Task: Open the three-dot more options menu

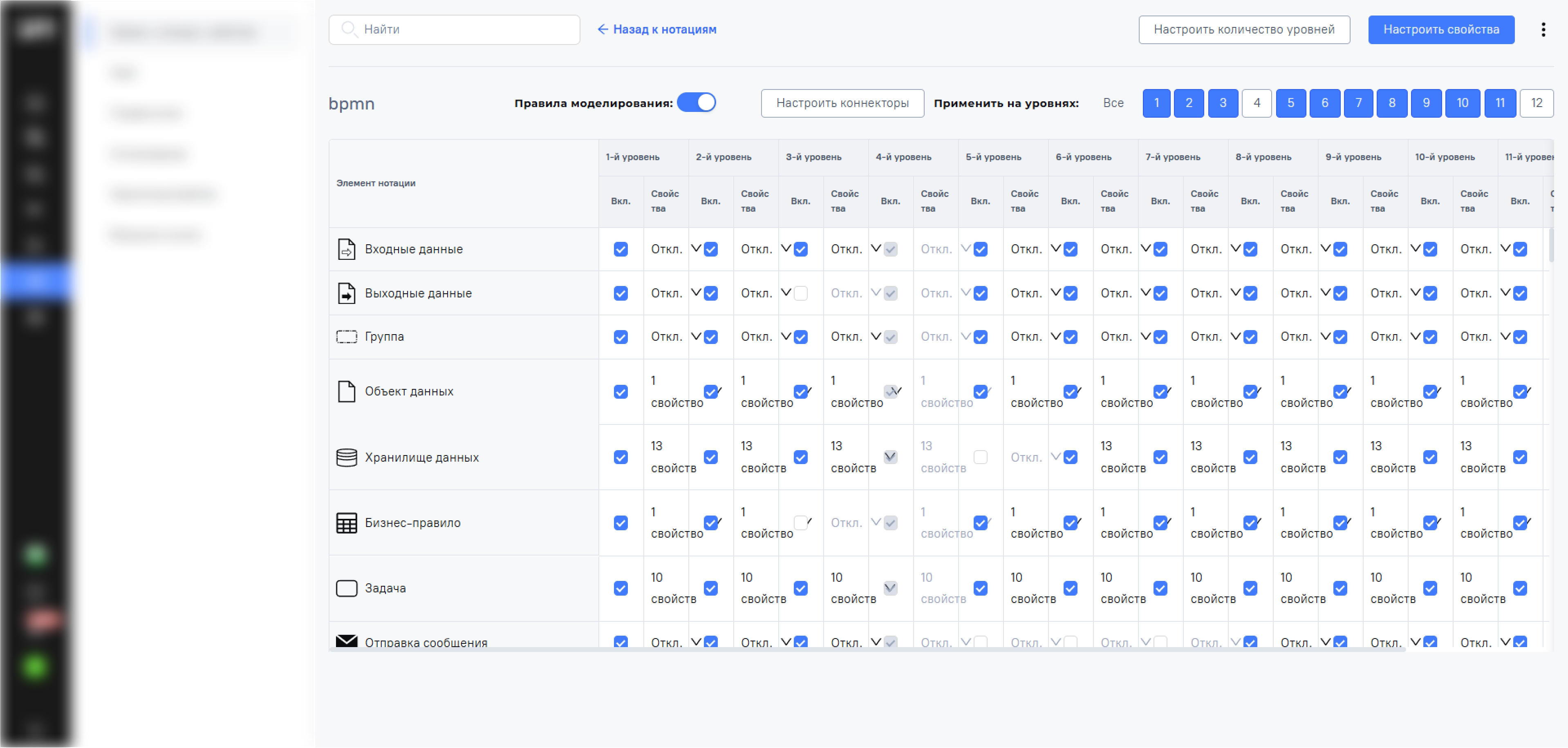Action: [x=1543, y=29]
